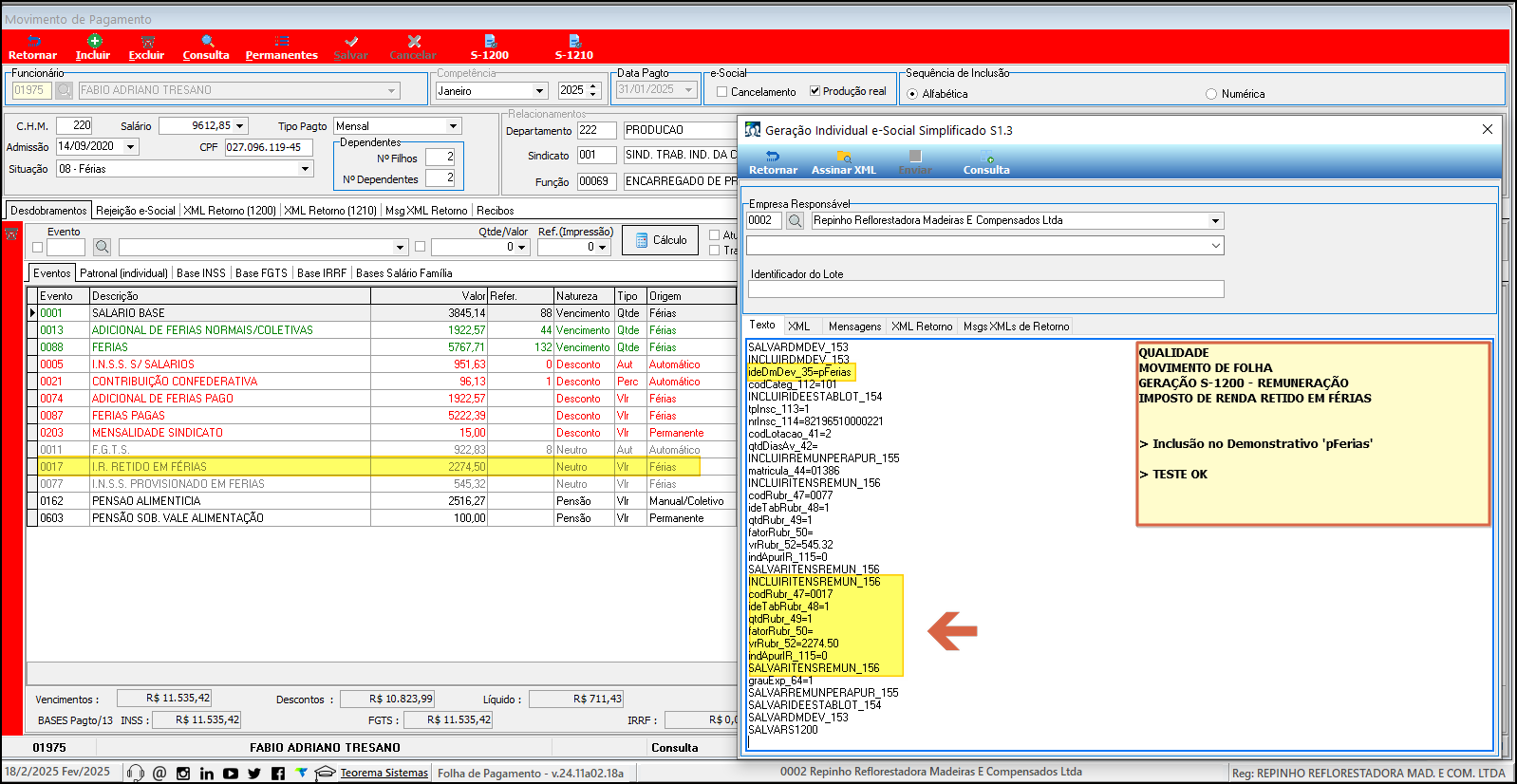The image size is (1517, 784).
Task: Open the Data Pagto date dropdown
Action: pyautogui.click(x=689, y=90)
